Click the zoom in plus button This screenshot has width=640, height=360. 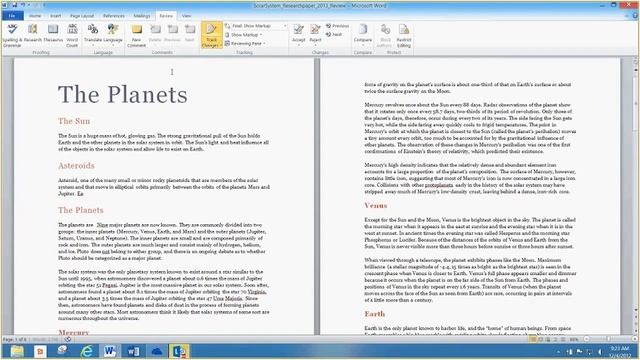[634, 339]
